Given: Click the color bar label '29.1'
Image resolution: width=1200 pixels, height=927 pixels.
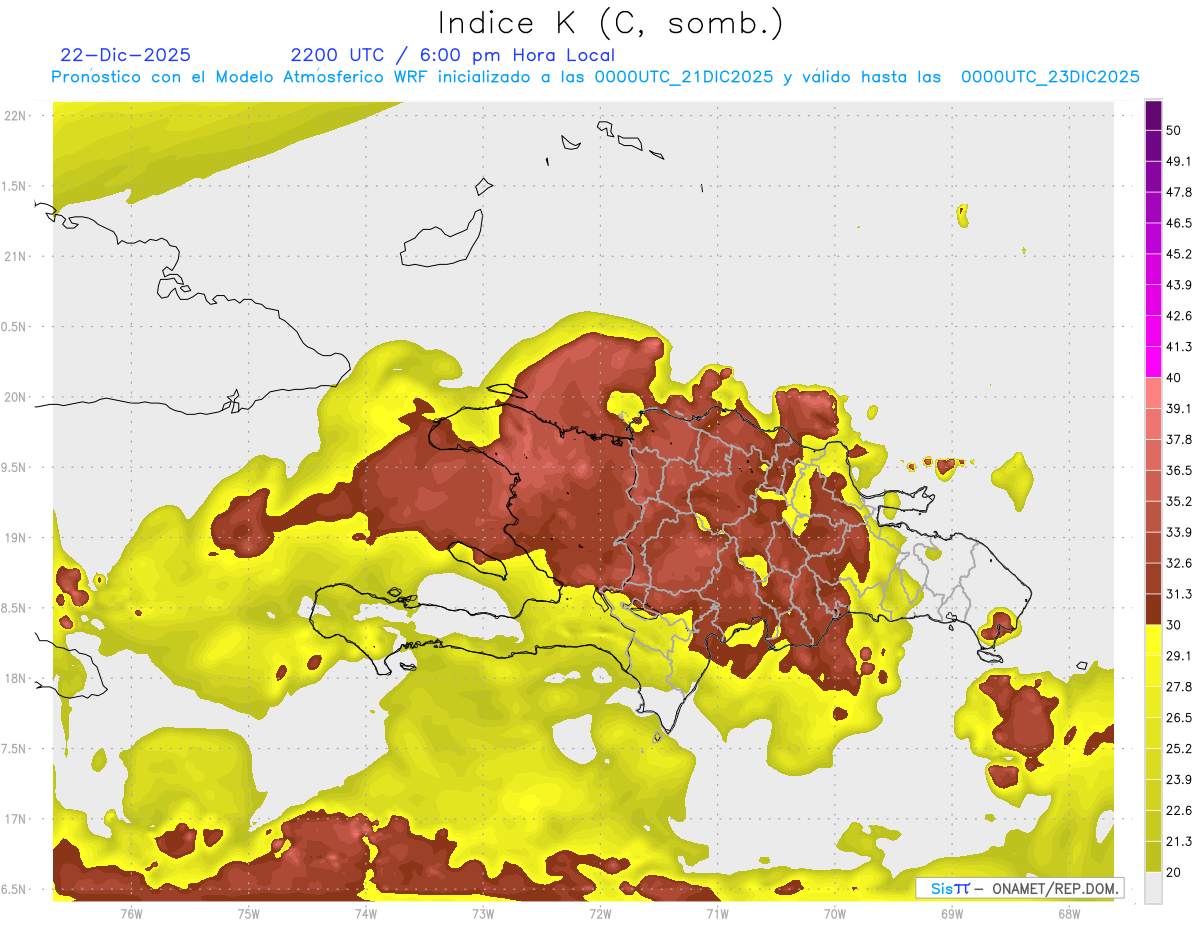Looking at the screenshot, I should 1178,655.
